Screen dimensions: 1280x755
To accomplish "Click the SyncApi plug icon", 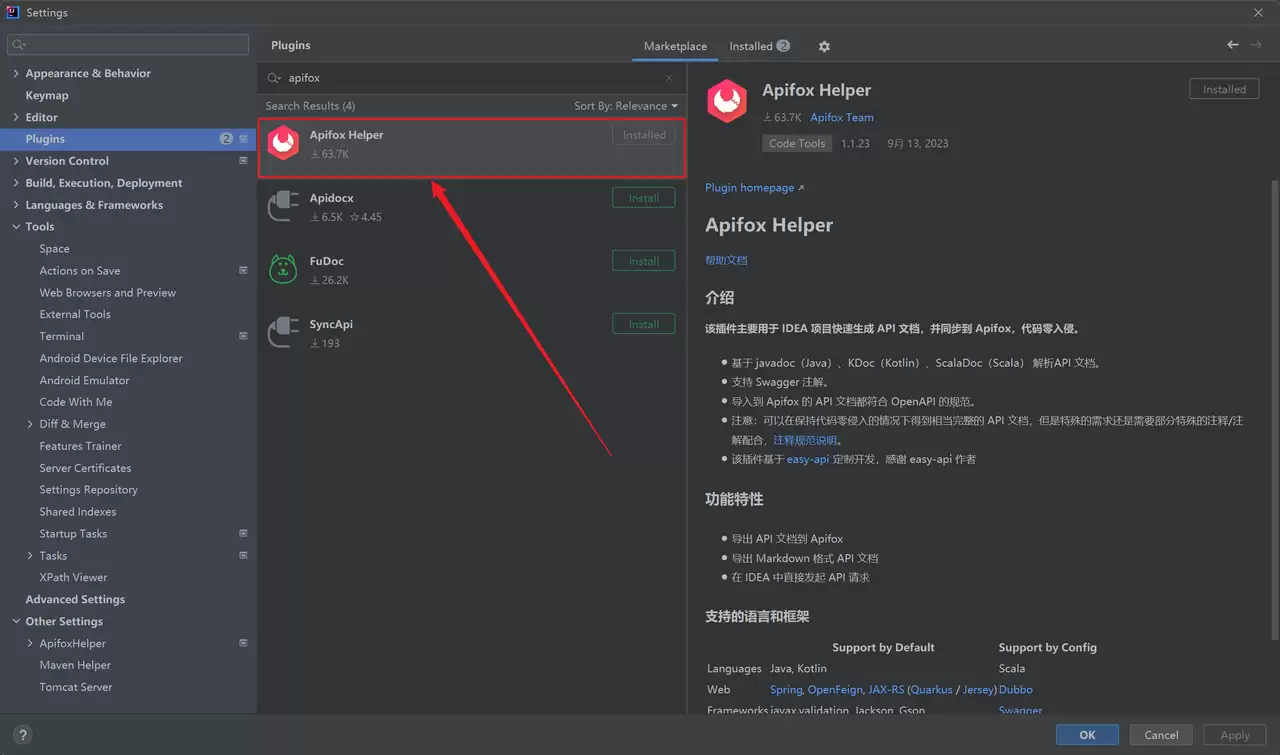I will [284, 333].
